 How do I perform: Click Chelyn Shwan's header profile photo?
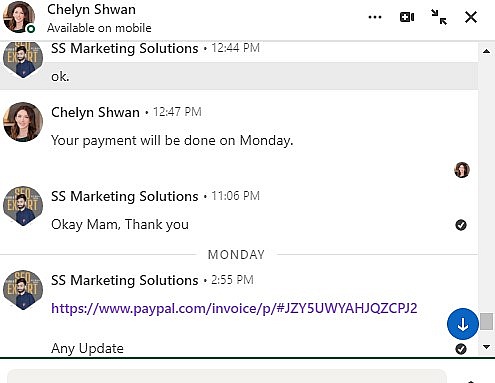click(x=19, y=17)
